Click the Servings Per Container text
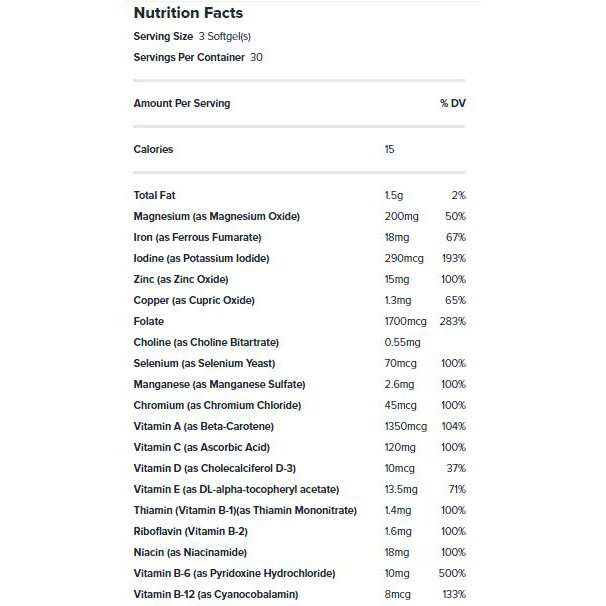The image size is (606, 606). 189,57
